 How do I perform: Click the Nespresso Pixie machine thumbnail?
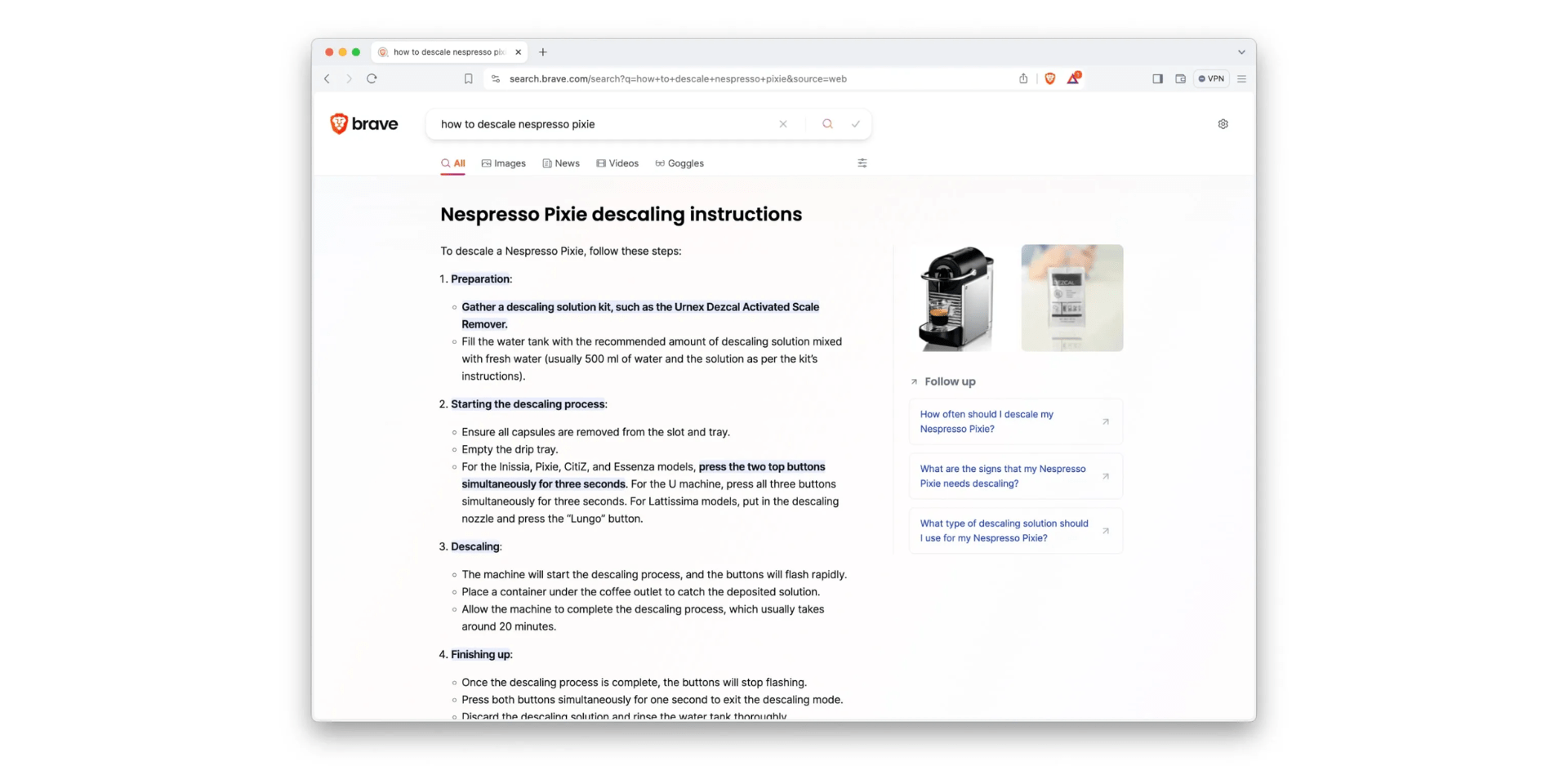coord(955,297)
